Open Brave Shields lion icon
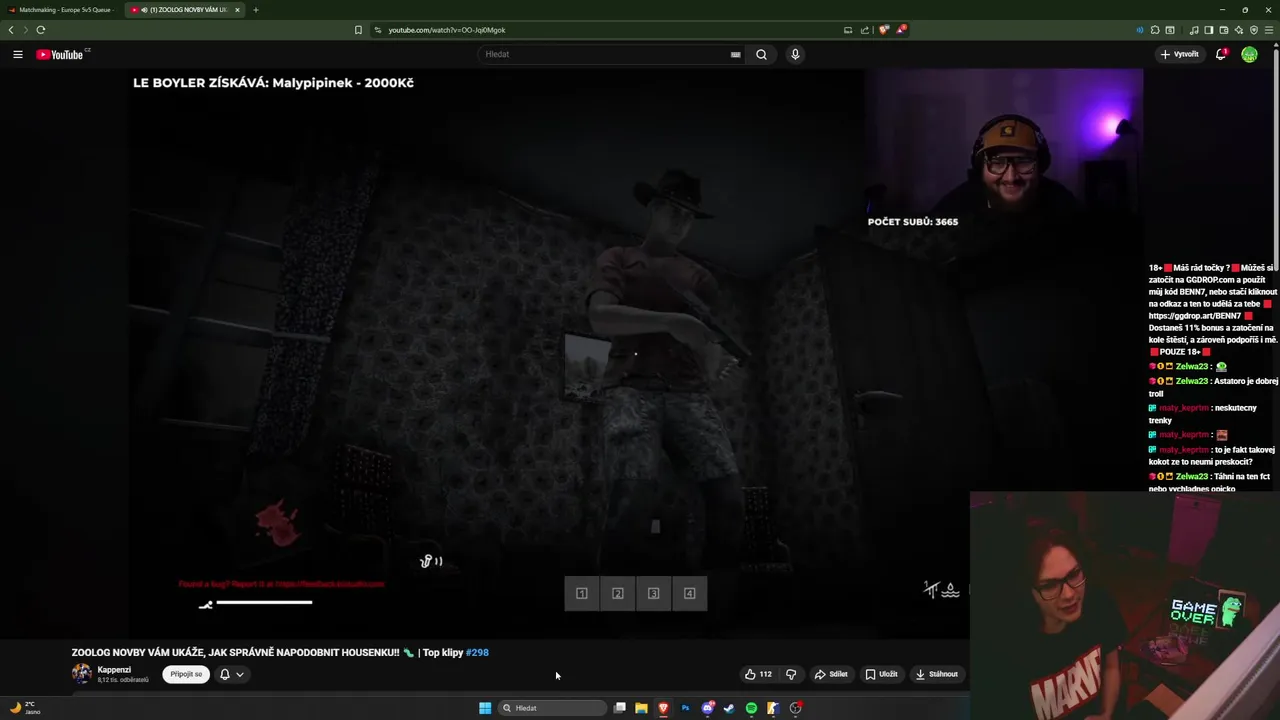The image size is (1280, 720). tap(883, 30)
